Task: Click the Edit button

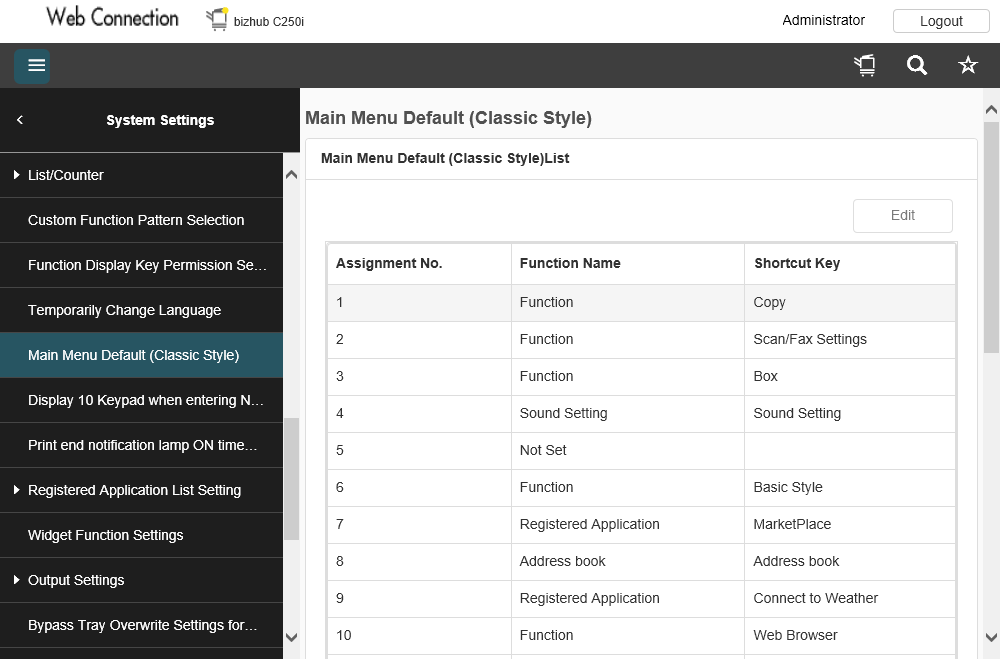Action: pos(902,215)
